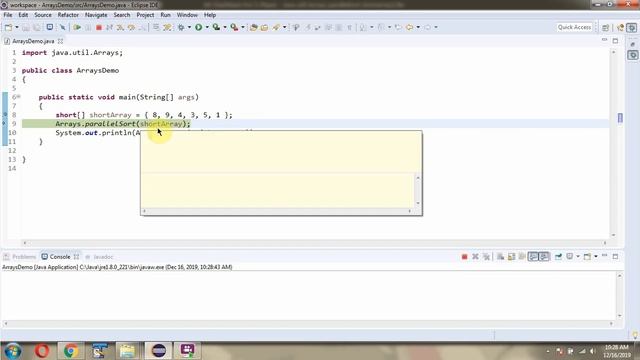Switch to the Javadoc tab
Viewport: 640px width, 360px height.
(x=99, y=257)
